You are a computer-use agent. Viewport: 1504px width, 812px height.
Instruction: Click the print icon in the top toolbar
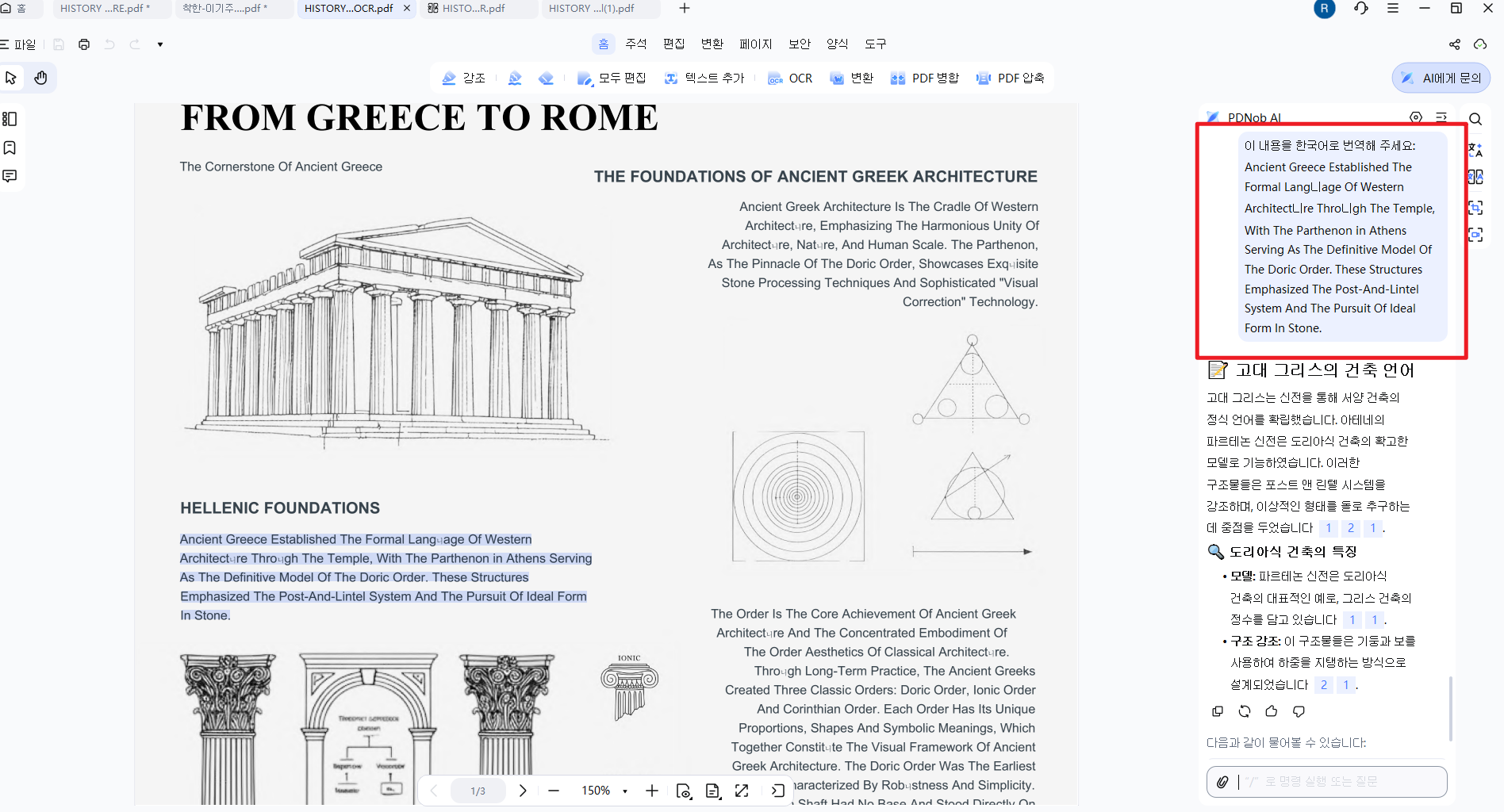pos(84,44)
